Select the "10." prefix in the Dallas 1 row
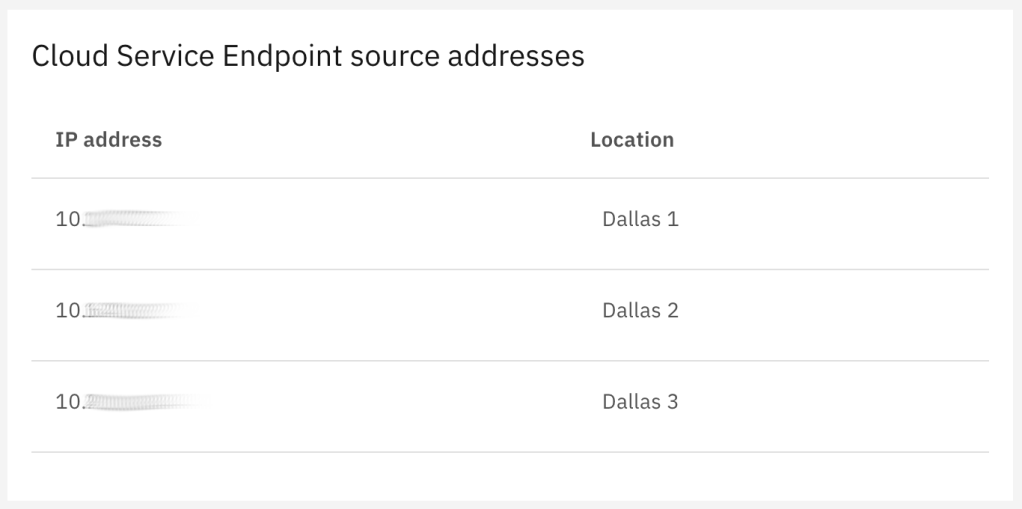Image resolution: width=1022 pixels, height=509 pixels. pos(69,219)
